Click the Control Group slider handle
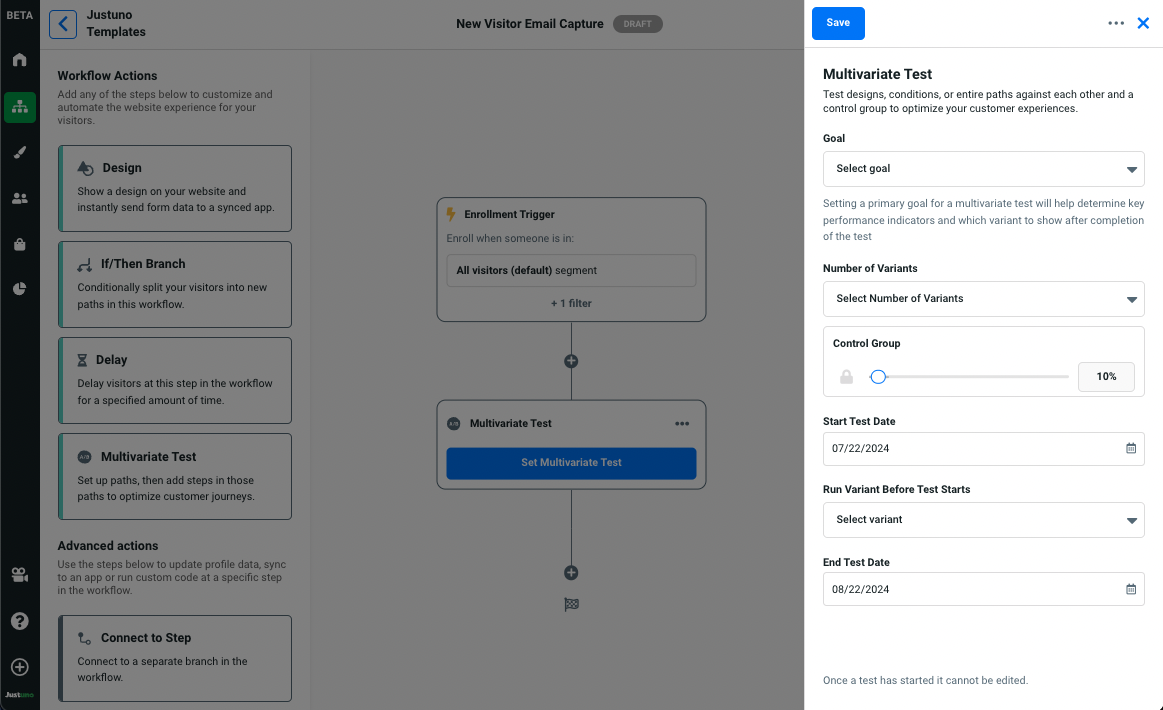 (x=878, y=377)
